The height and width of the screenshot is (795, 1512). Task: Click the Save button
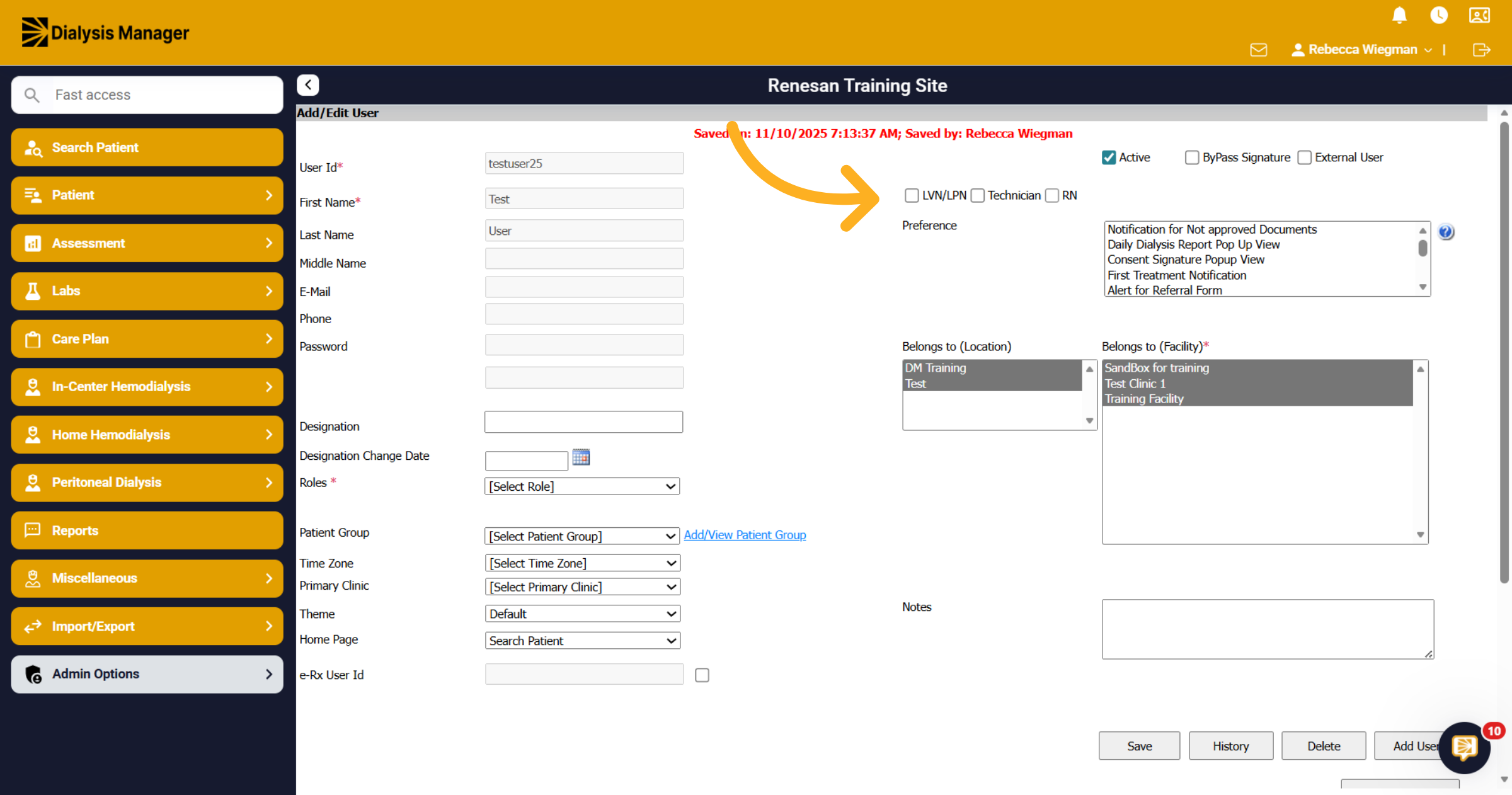[1139, 746]
